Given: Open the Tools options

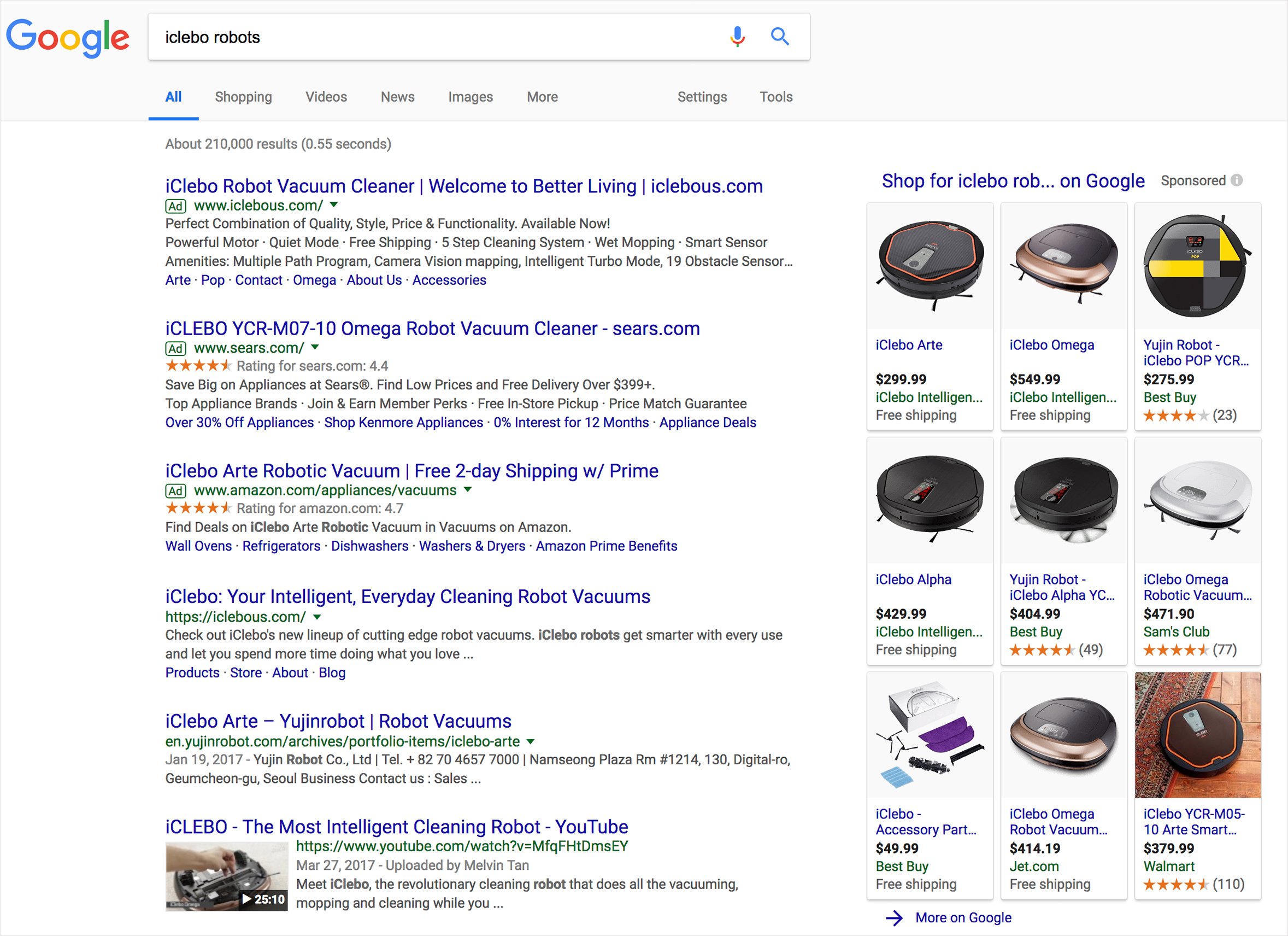Looking at the screenshot, I should (x=776, y=97).
